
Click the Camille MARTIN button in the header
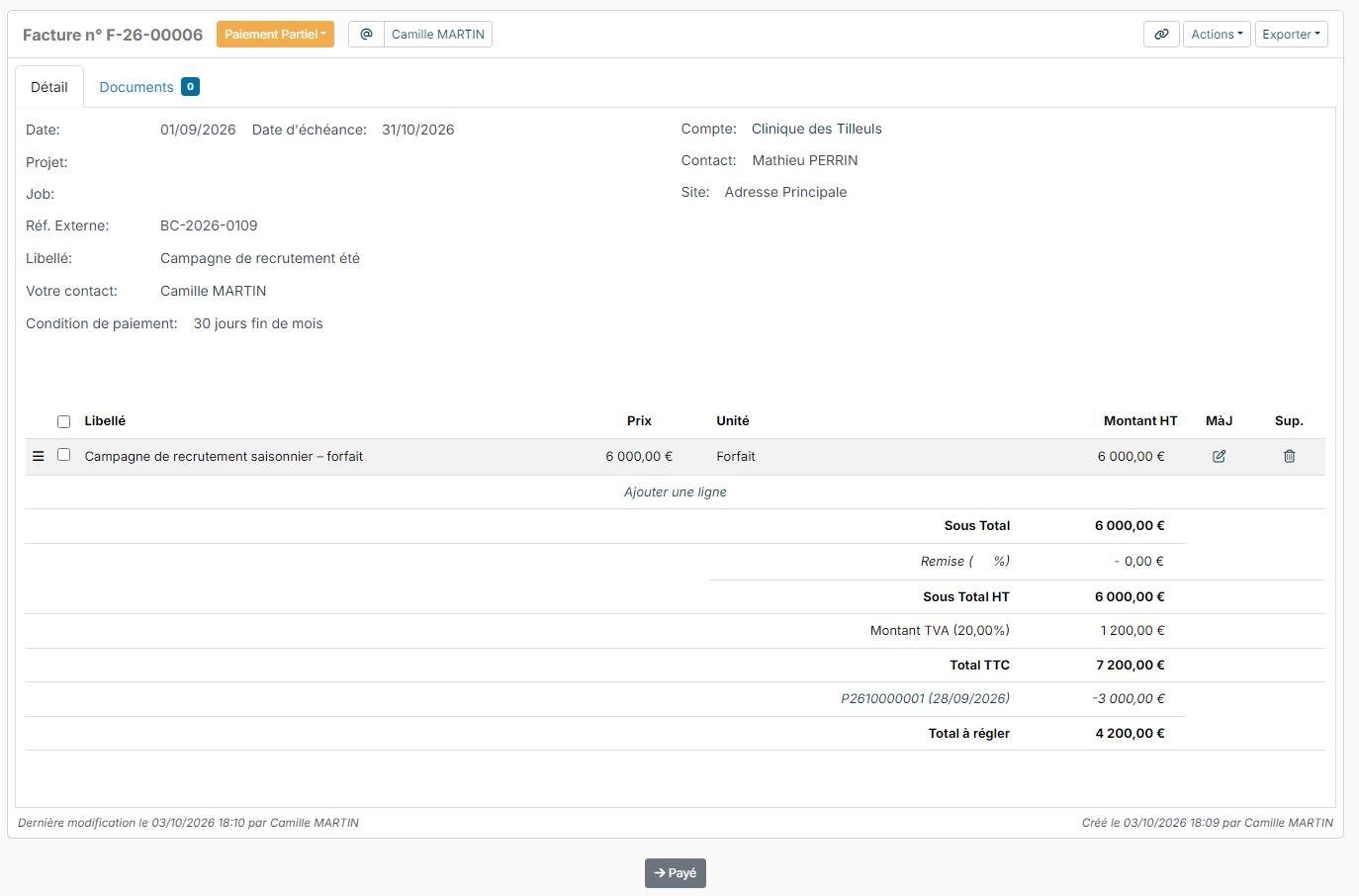coord(438,34)
